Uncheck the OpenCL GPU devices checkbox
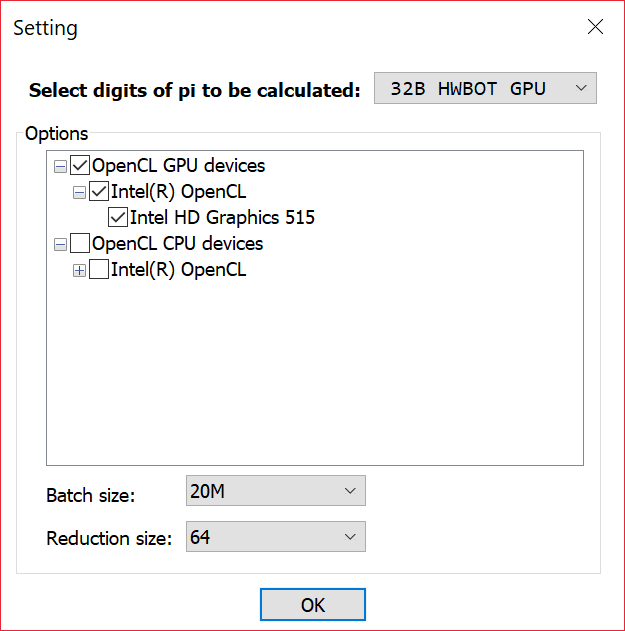 point(81,165)
